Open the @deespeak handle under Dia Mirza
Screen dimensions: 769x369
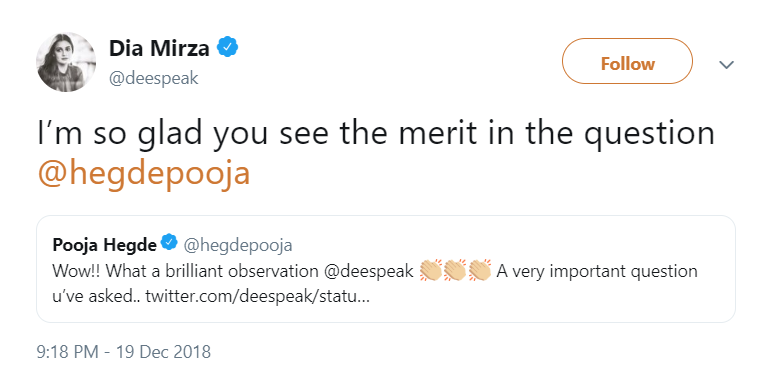154,79
